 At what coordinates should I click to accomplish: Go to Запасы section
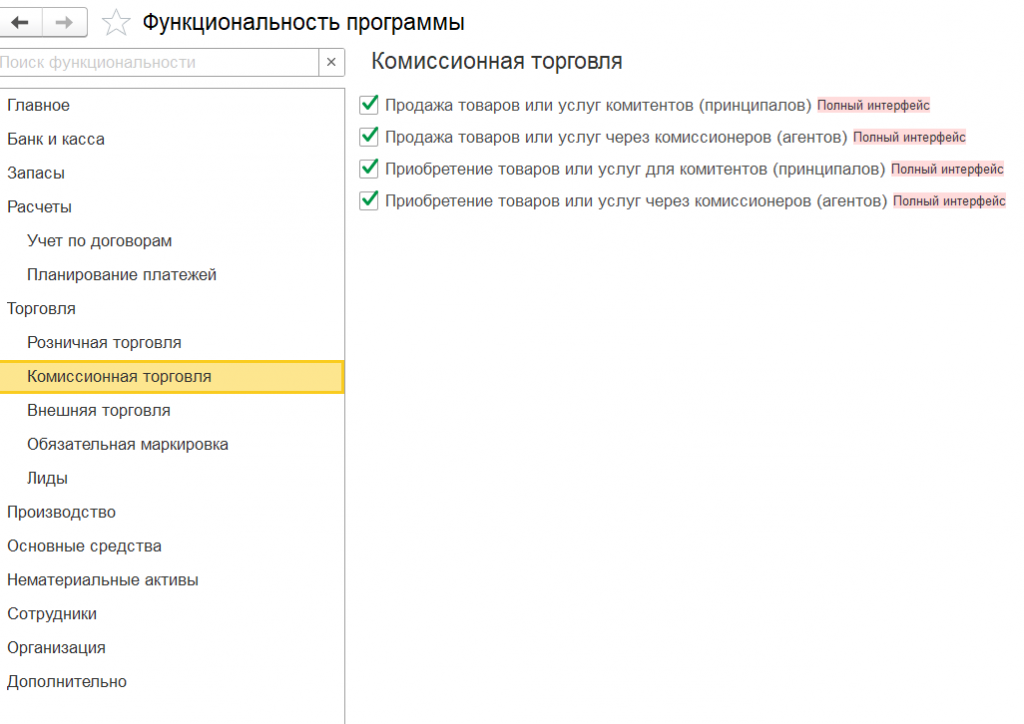click(36, 173)
